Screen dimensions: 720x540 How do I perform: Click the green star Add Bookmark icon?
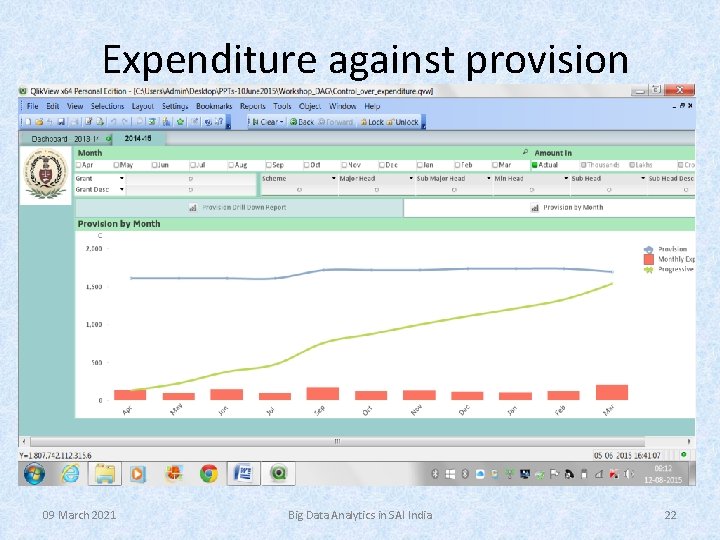(180, 122)
